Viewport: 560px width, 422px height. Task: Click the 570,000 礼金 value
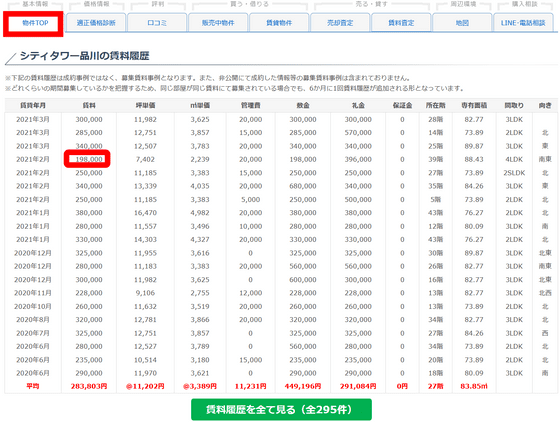coord(358,132)
